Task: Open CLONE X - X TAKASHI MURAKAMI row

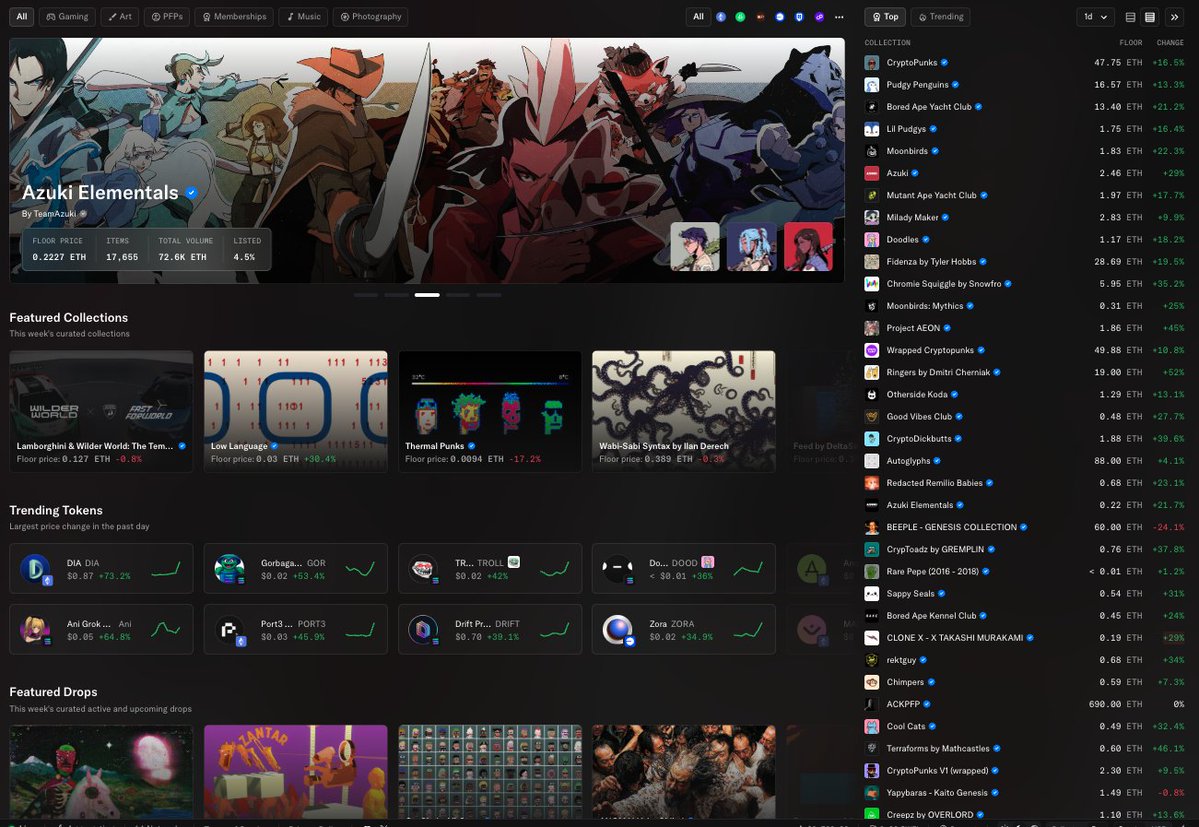Action: (1025, 637)
